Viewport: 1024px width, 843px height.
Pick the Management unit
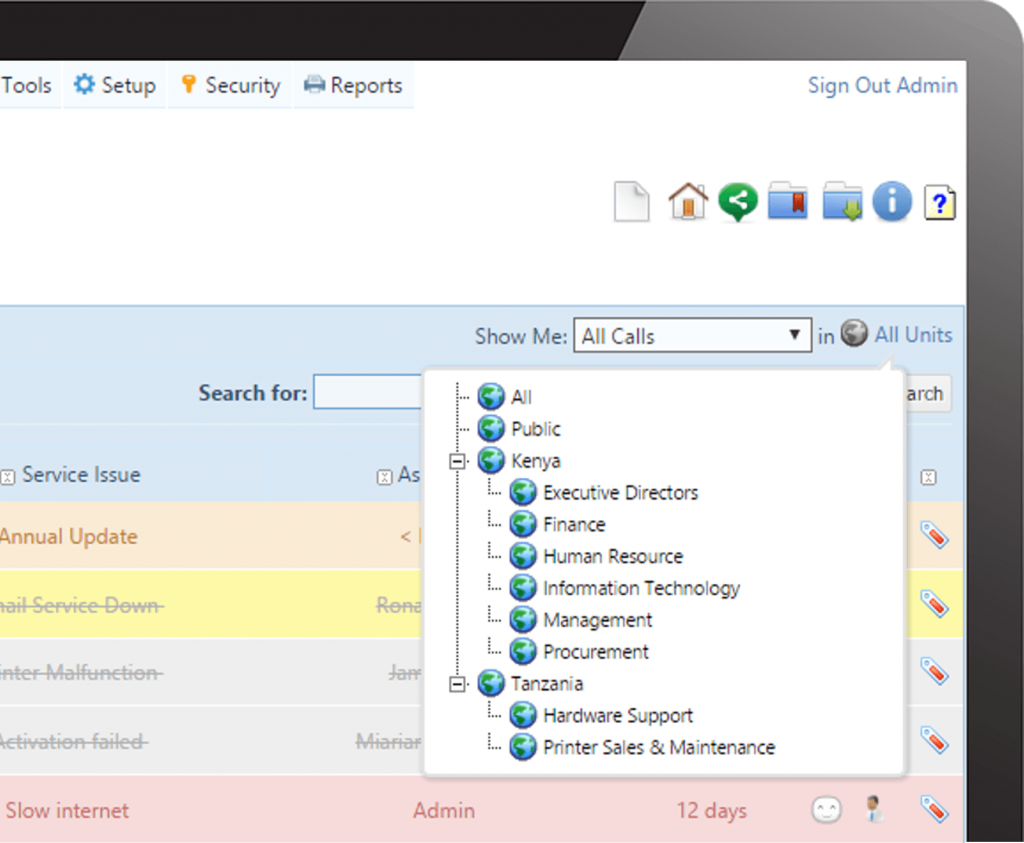tap(598, 620)
